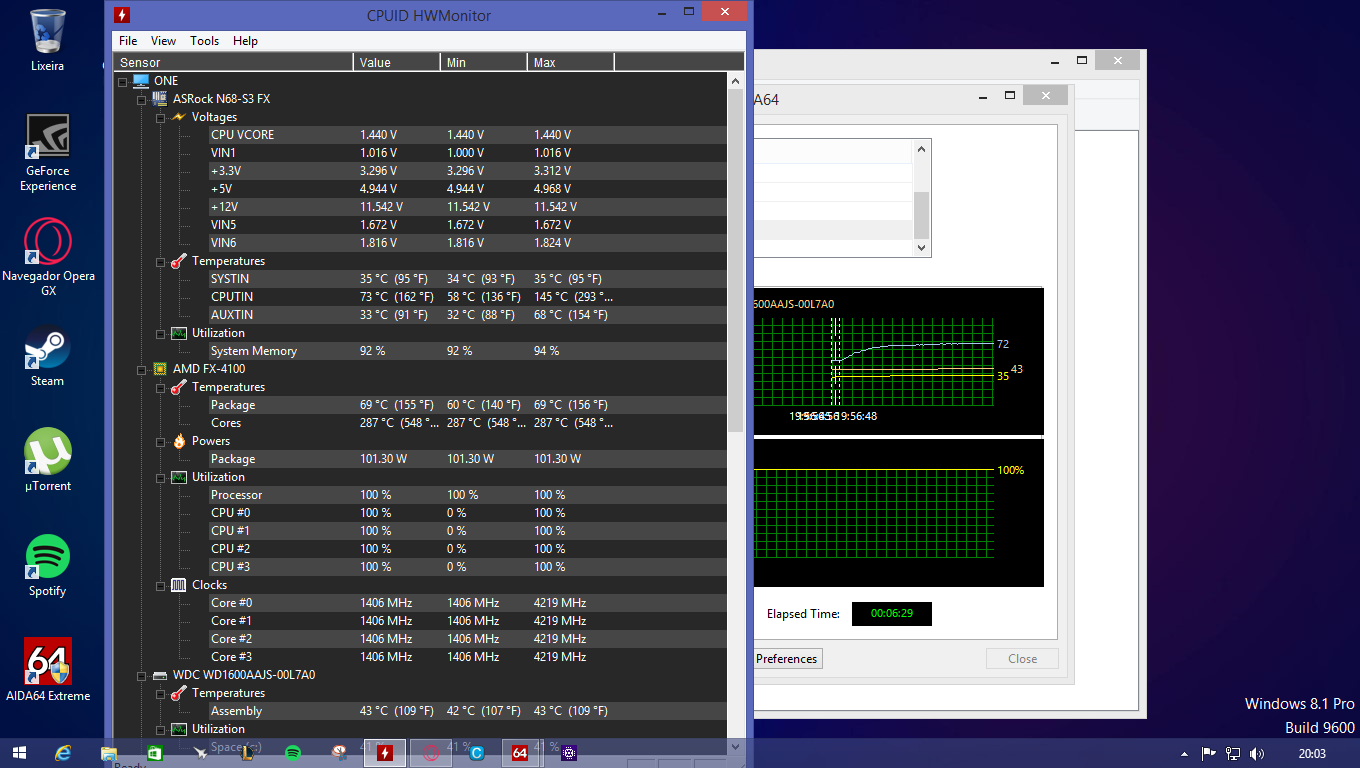Click the Value column header
The image size is (1360, 768).
[397, 62]
